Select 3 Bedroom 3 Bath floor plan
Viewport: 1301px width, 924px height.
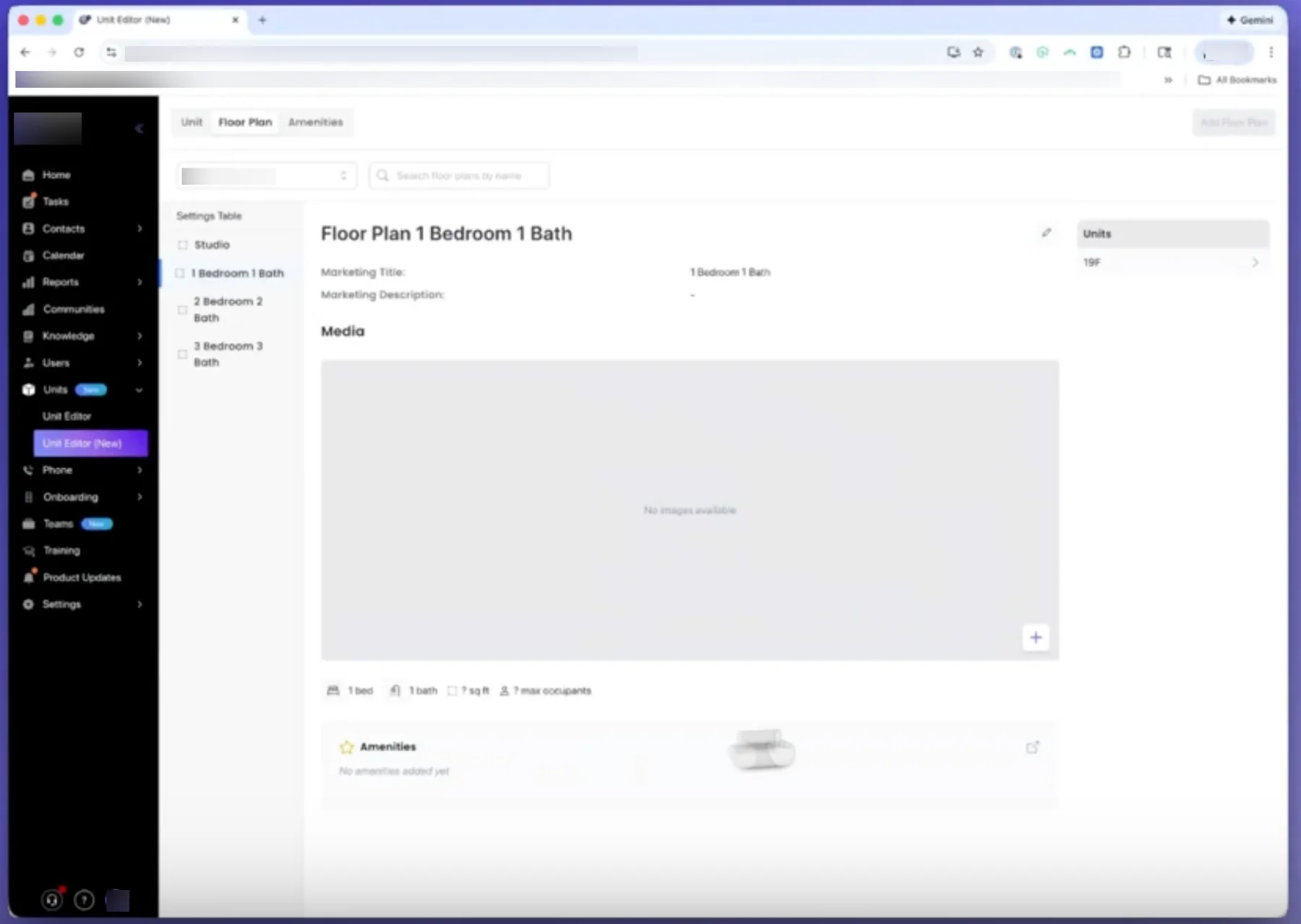click(231, 354)
